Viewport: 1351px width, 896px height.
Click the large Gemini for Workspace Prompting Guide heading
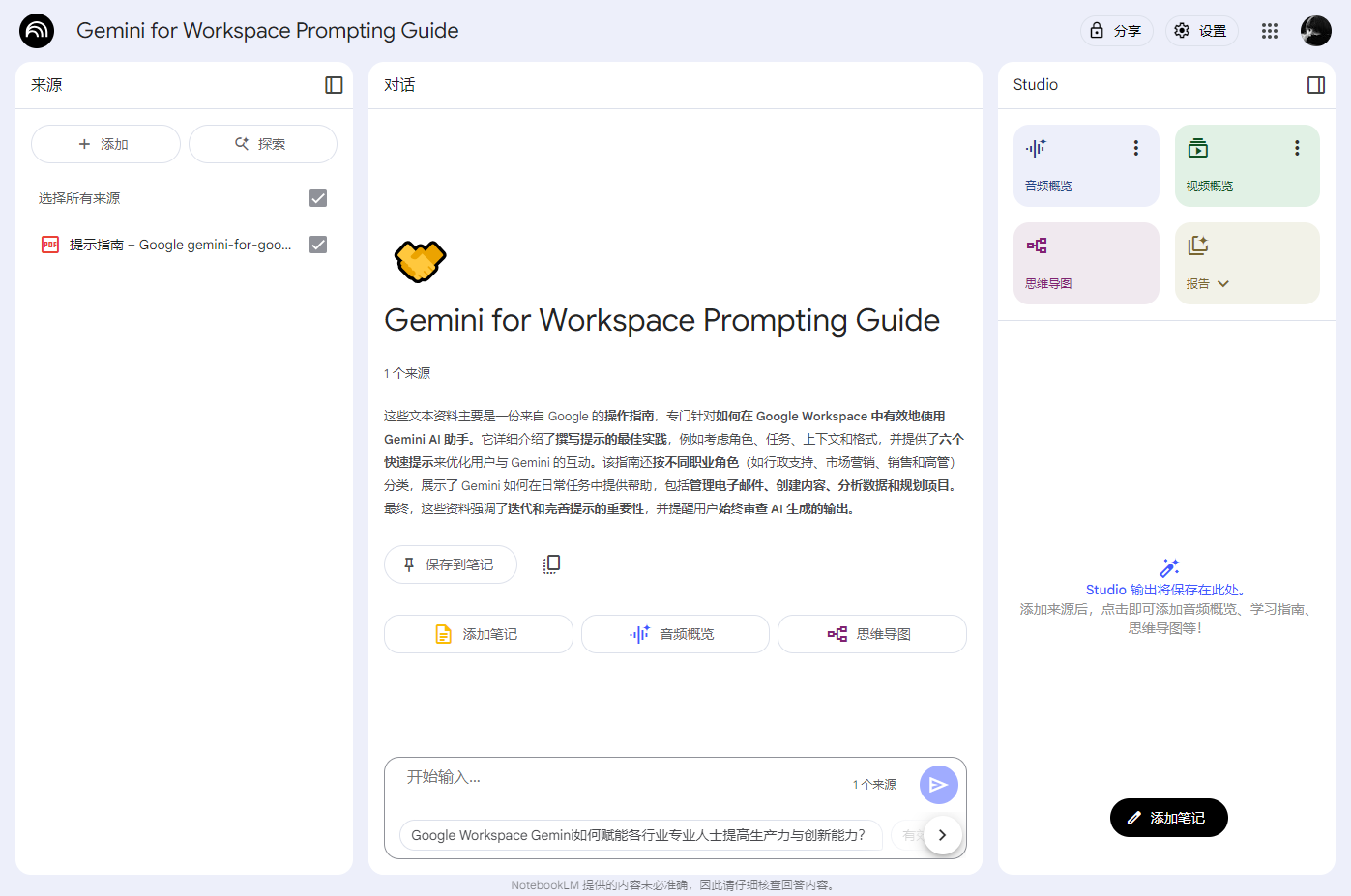coord(662,320)
